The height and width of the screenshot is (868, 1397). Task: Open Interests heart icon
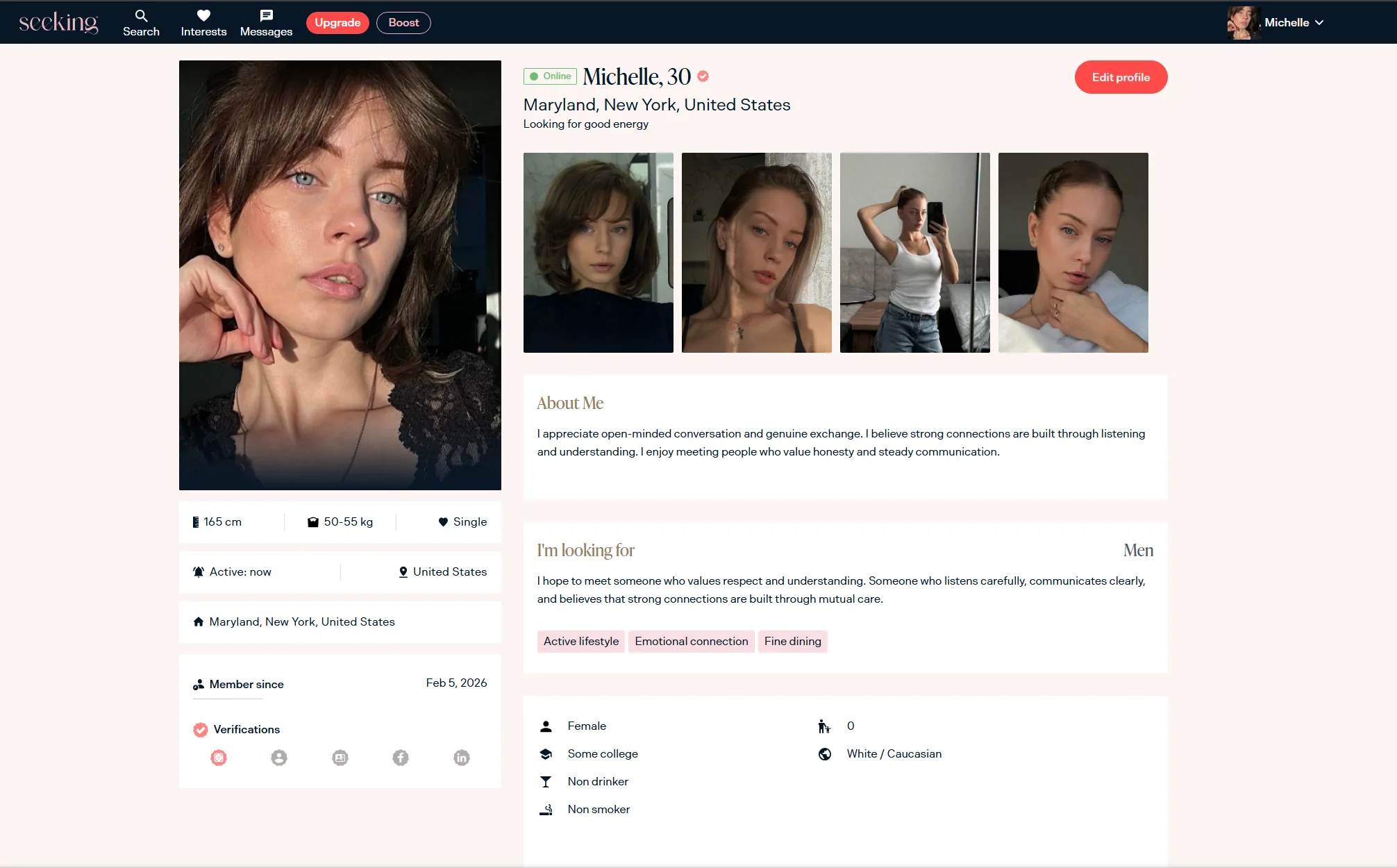tap(203, 16)
